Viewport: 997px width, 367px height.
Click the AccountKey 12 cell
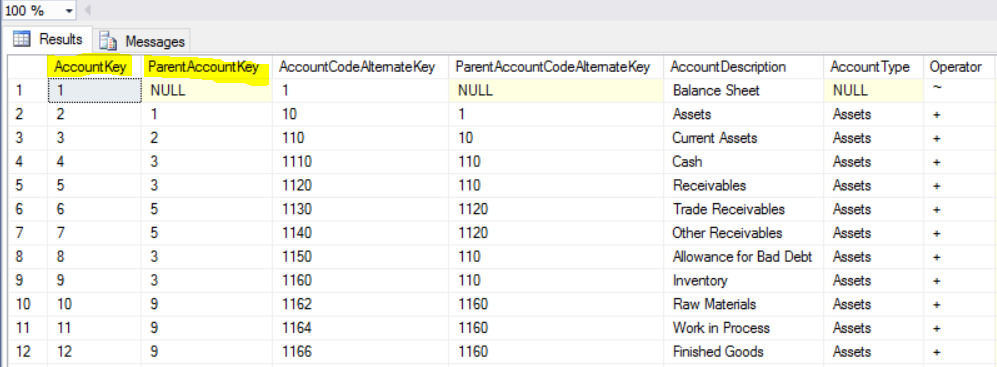coord(95,352)
